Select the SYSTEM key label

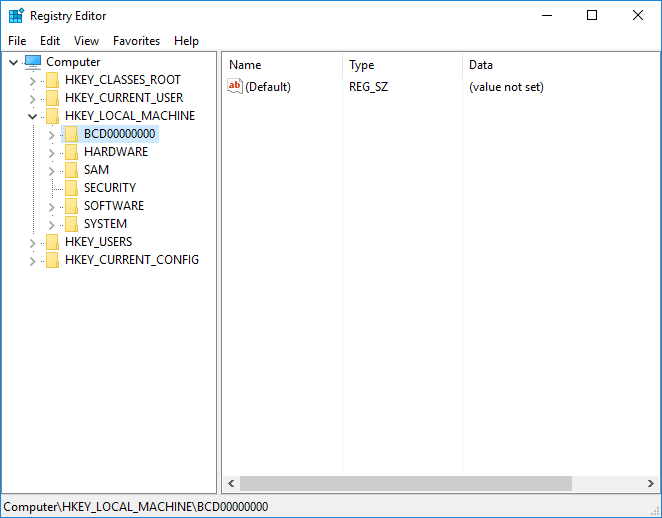(105, 224)
